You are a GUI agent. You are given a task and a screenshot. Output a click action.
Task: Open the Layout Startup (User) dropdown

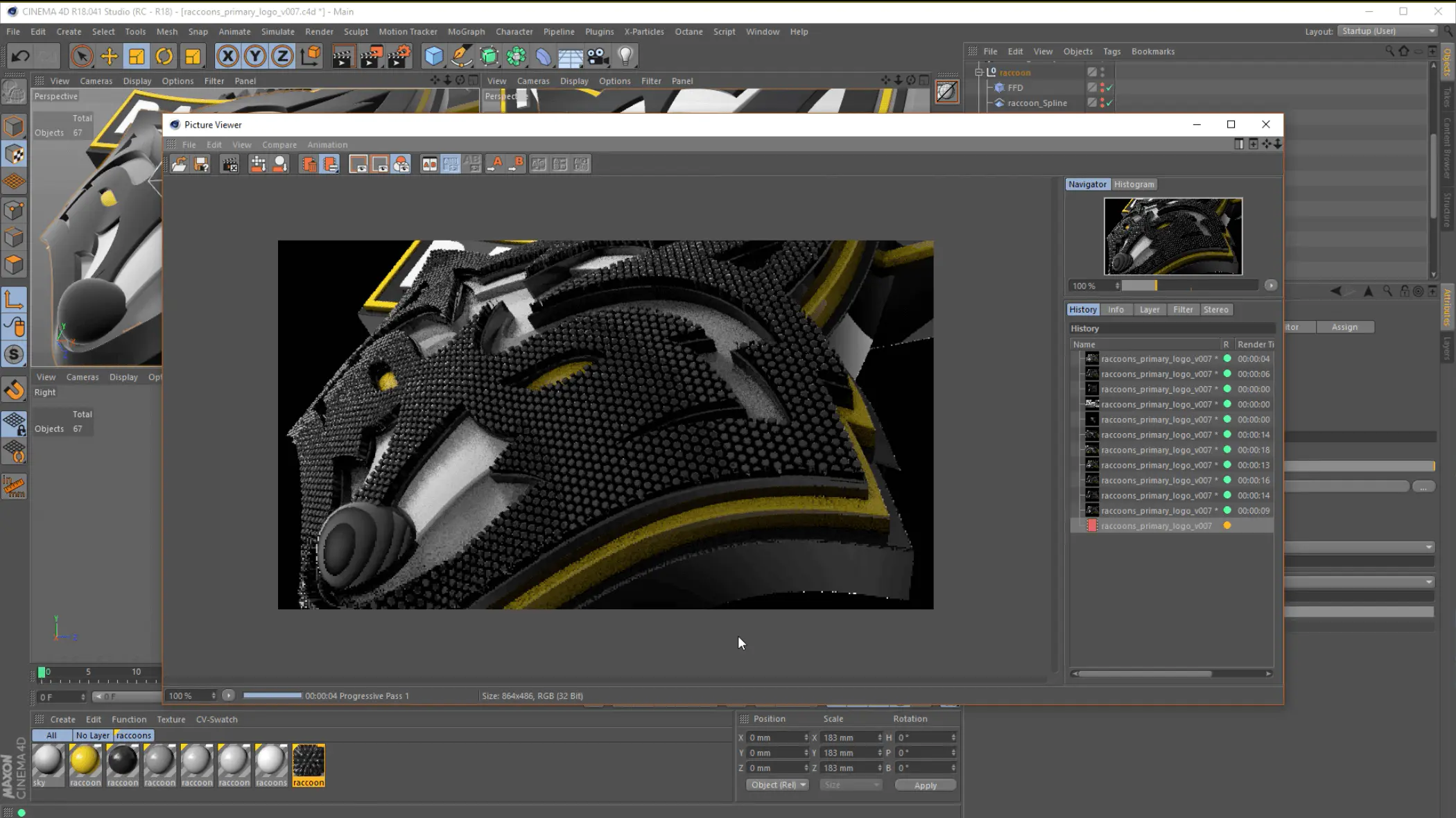[x=1388, y=31]
